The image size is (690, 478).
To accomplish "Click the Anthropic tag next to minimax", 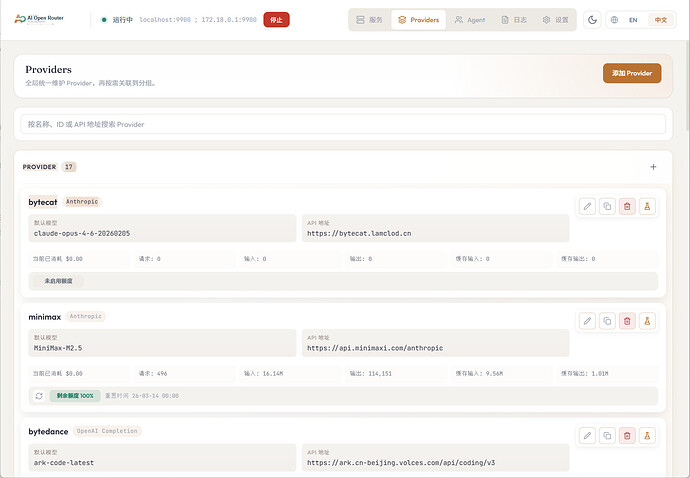I will pos(85,316).
